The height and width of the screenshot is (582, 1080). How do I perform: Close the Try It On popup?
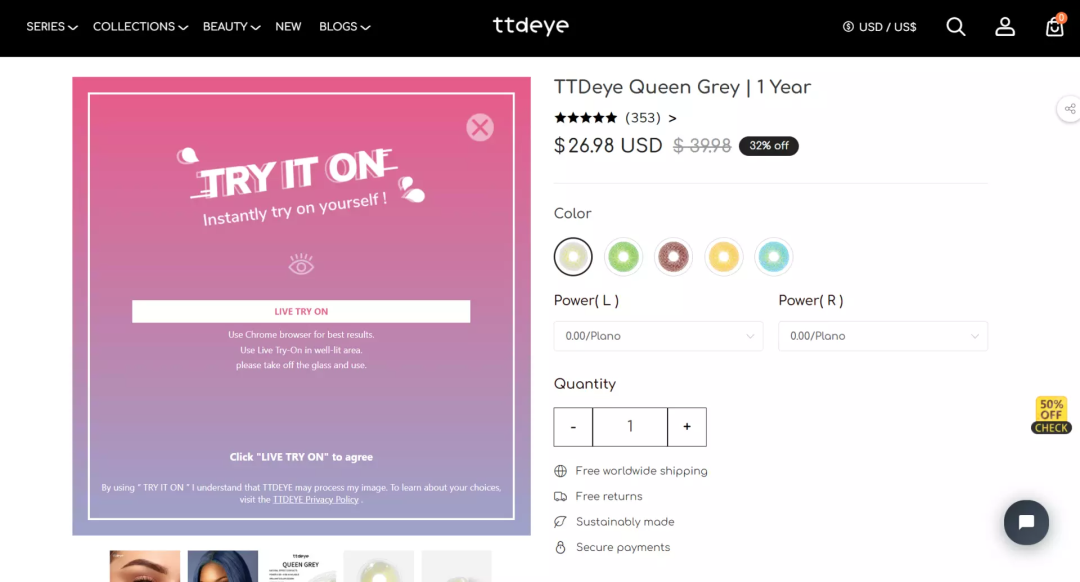pyautogui.click(x=479, y=127)
